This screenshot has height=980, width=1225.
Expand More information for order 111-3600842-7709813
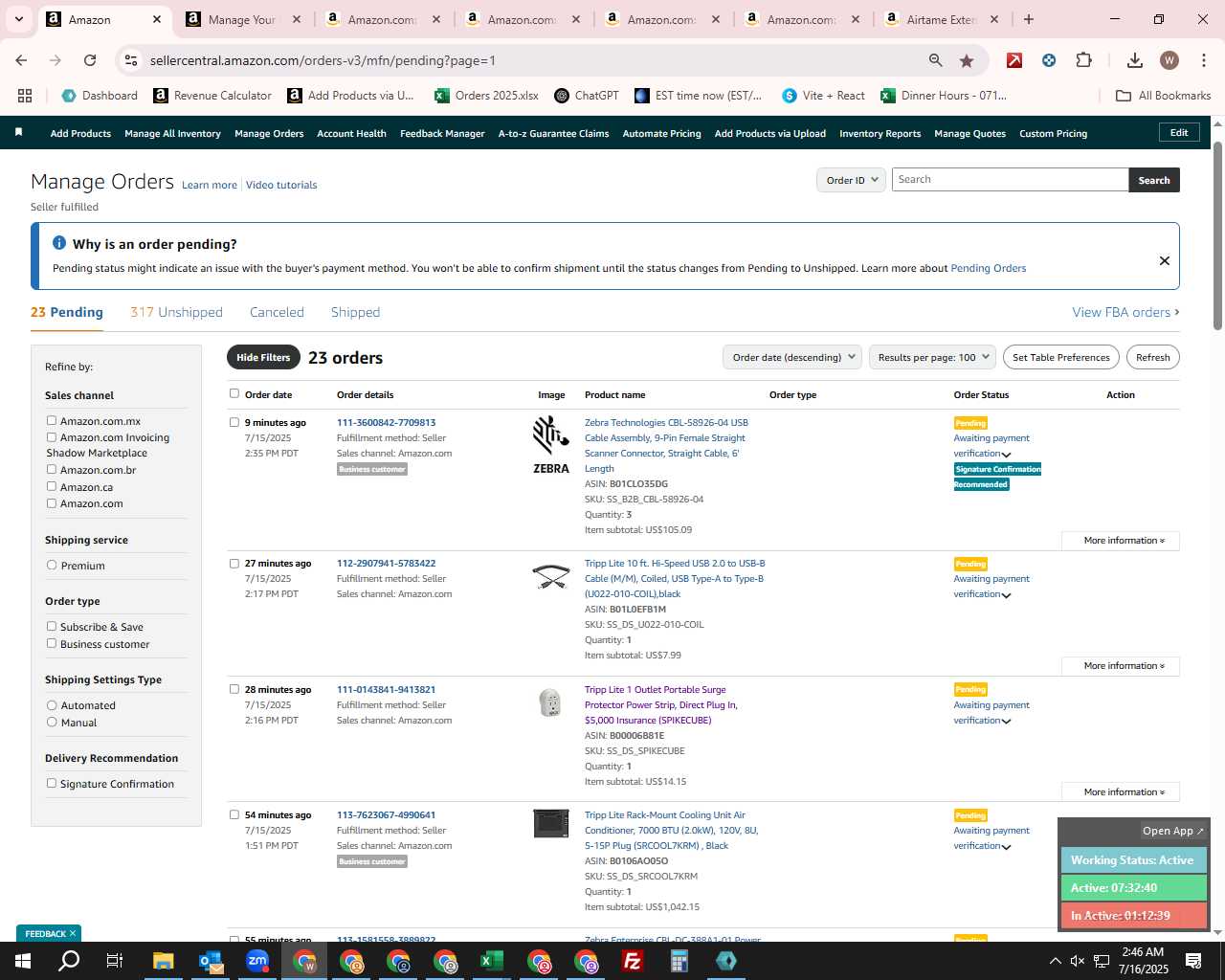1121,541
